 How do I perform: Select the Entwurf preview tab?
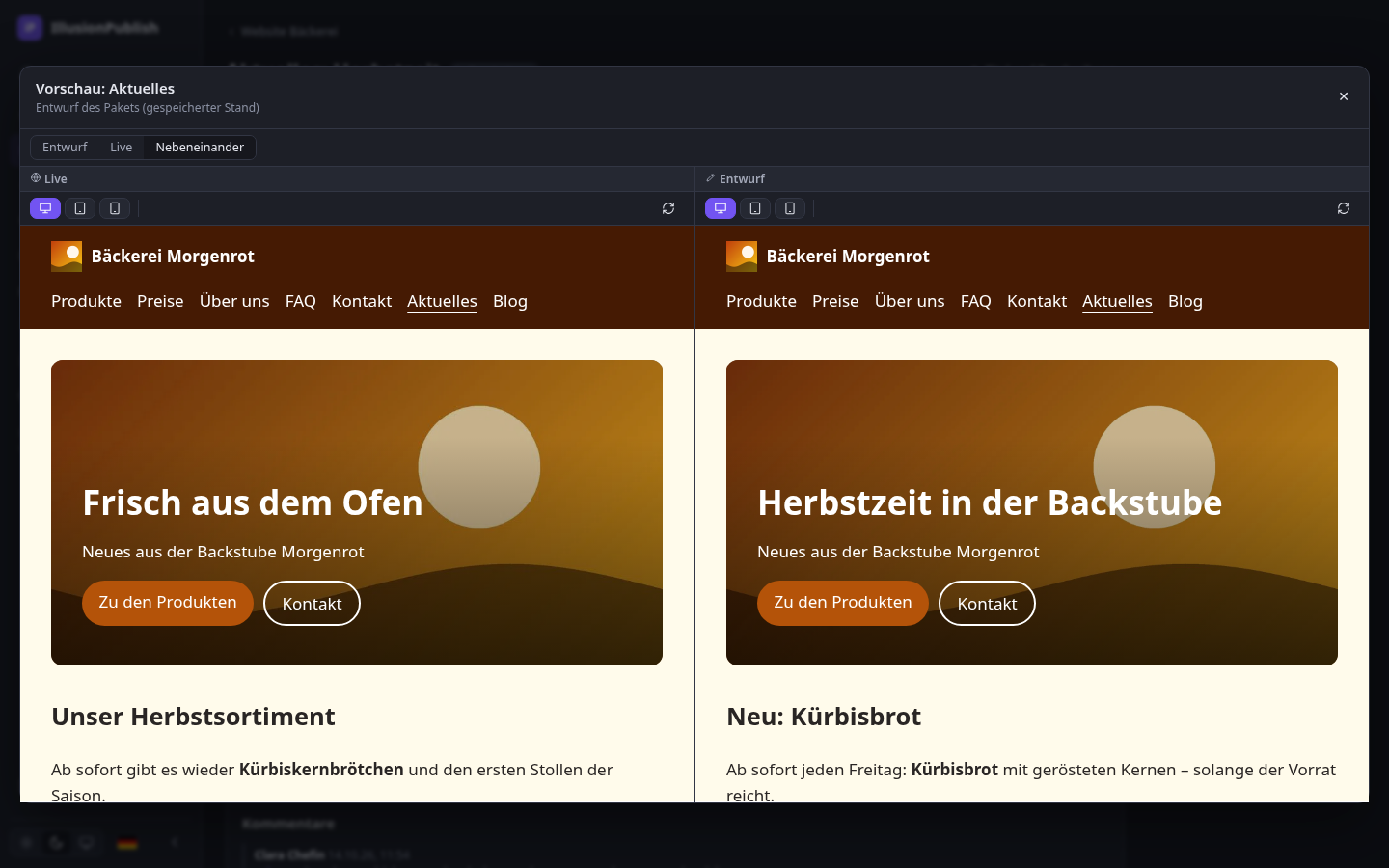[65, 148]
